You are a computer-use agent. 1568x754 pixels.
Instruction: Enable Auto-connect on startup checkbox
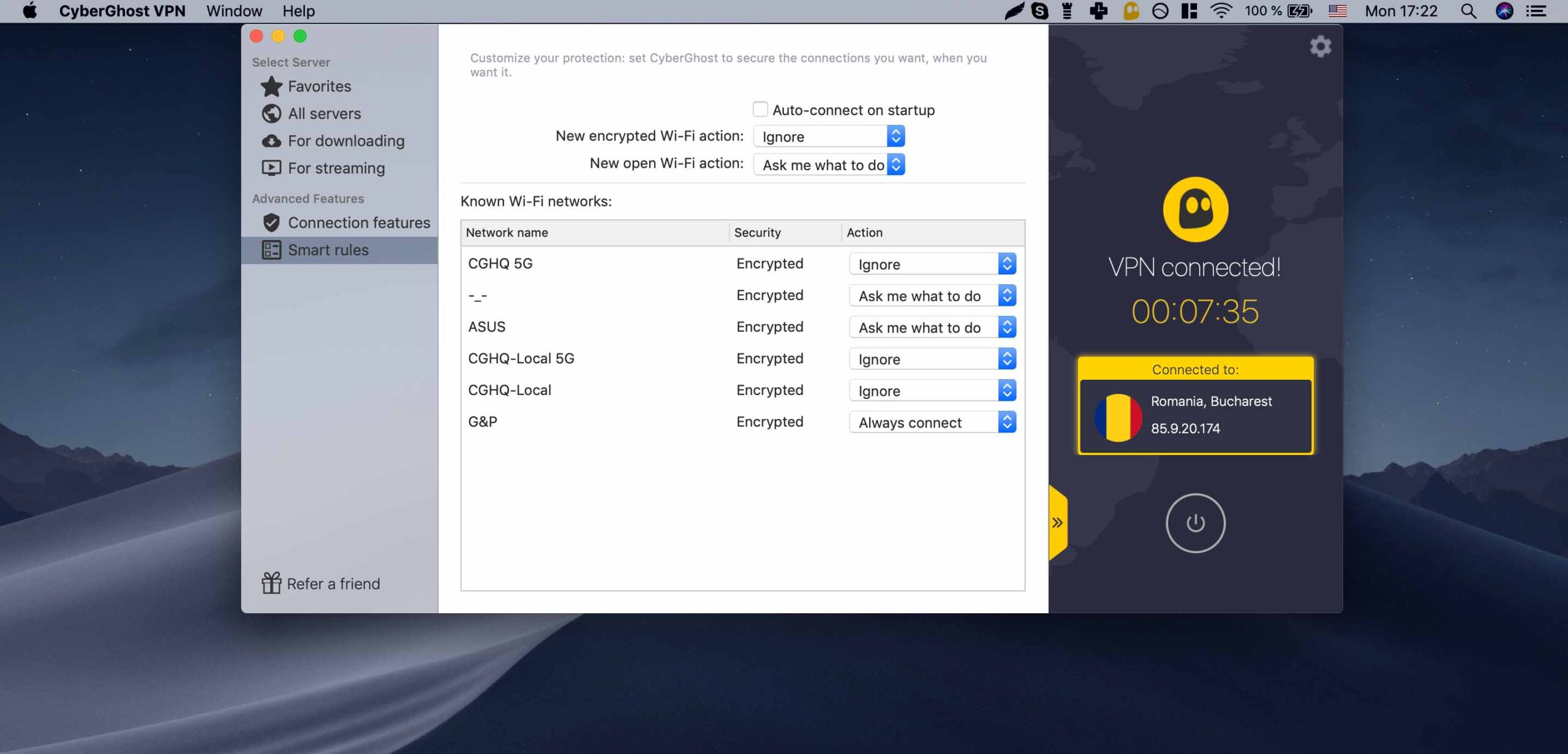coord(760,110)
